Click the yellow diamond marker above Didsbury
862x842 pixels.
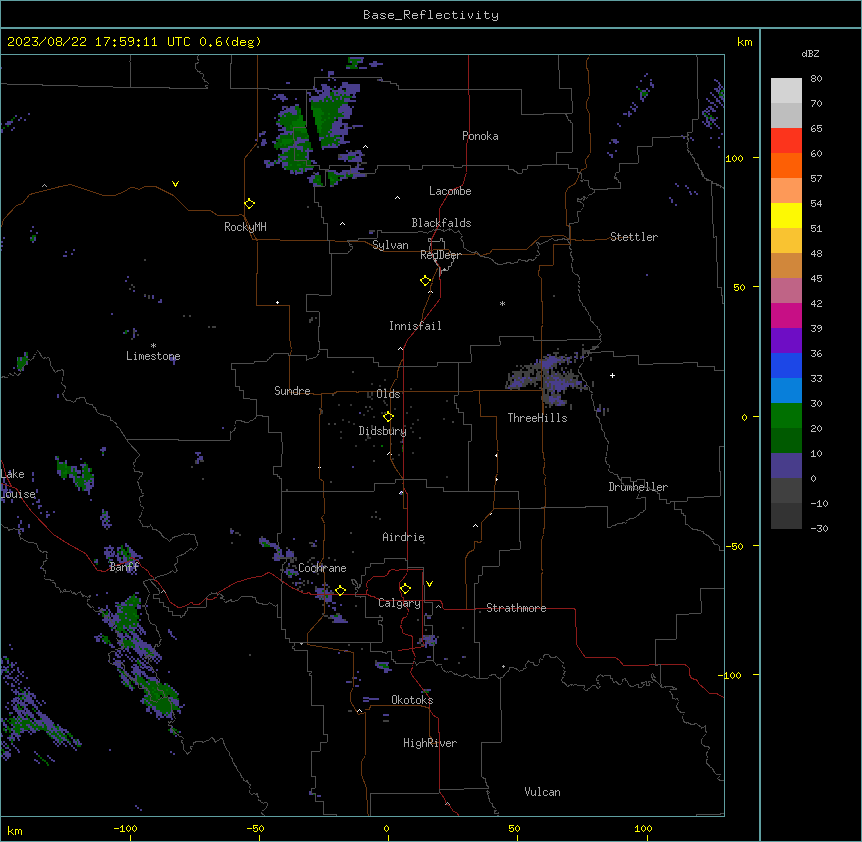click(x=388, y=417)
